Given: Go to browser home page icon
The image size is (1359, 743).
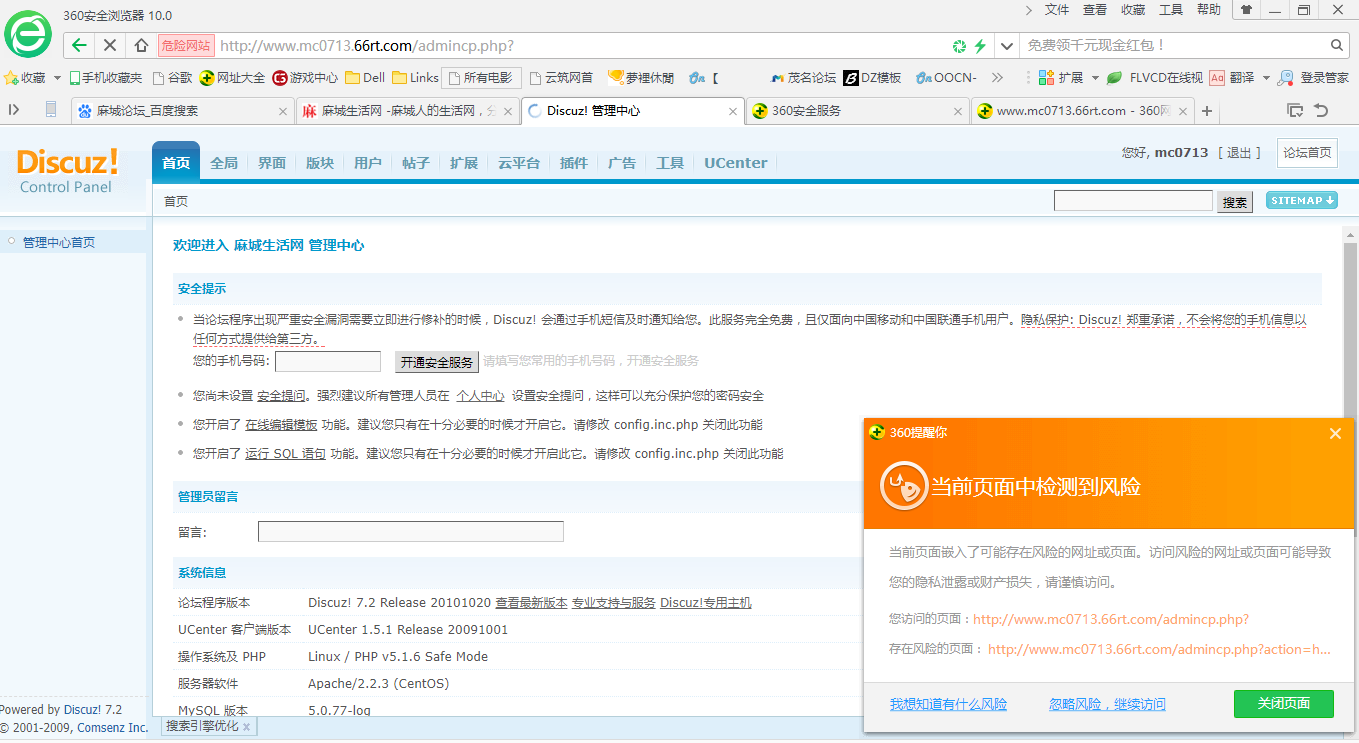Looking at the screenshot, I should pos(141,45).
